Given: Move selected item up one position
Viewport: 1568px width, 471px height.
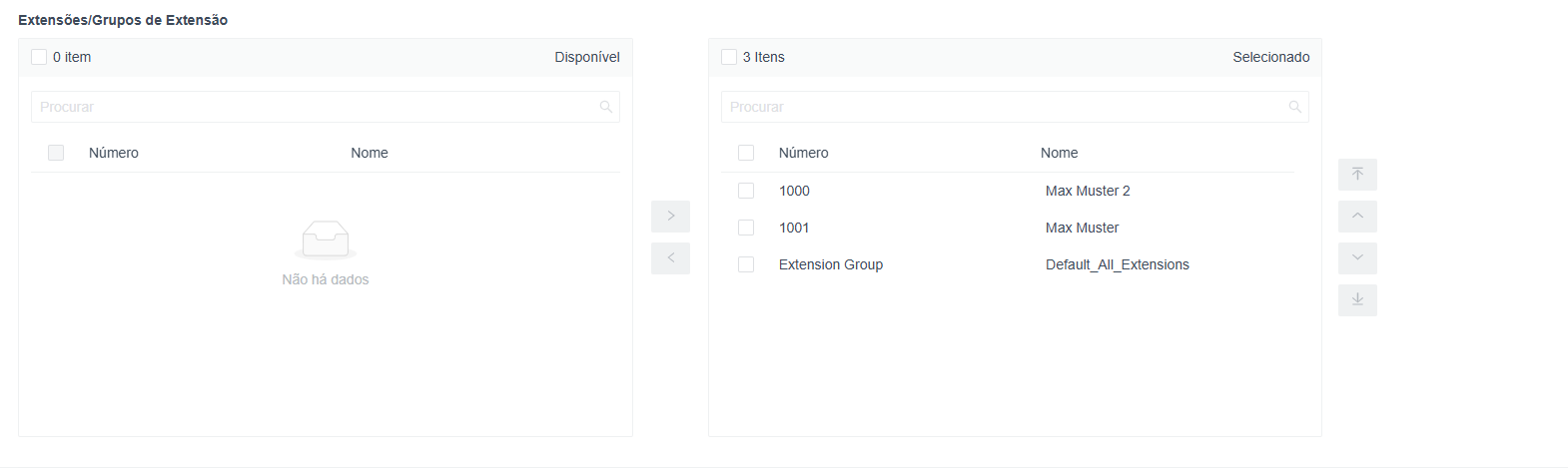Looking at the screenshot, I should click(1357, 217).
